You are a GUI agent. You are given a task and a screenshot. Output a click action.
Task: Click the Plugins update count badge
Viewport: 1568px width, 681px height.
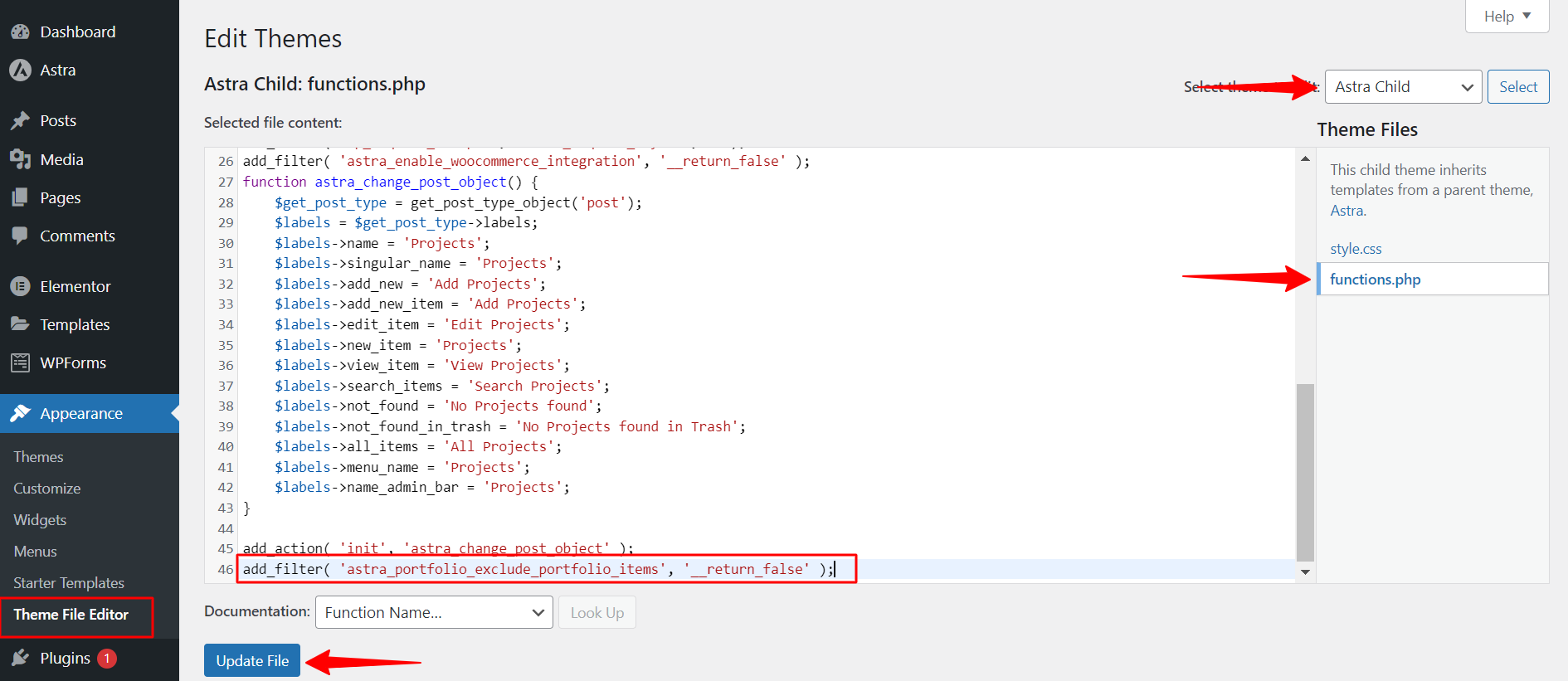click(x=107, y=659)
